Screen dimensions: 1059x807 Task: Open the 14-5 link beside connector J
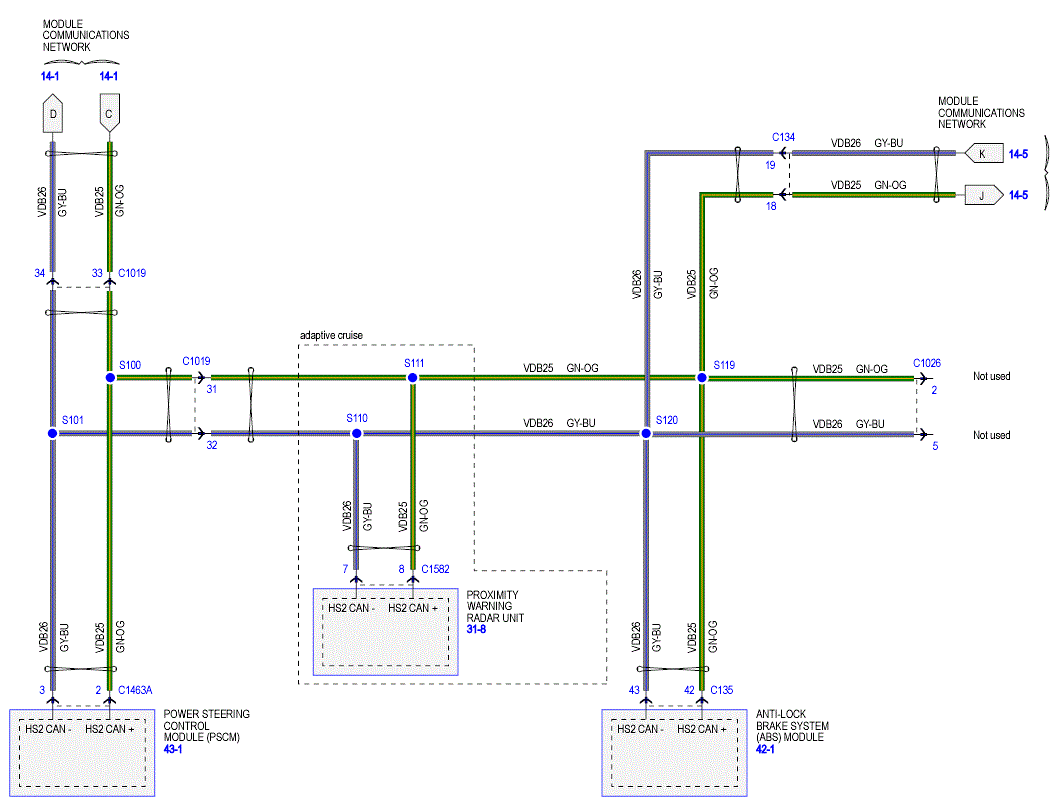coord(1018,196)
